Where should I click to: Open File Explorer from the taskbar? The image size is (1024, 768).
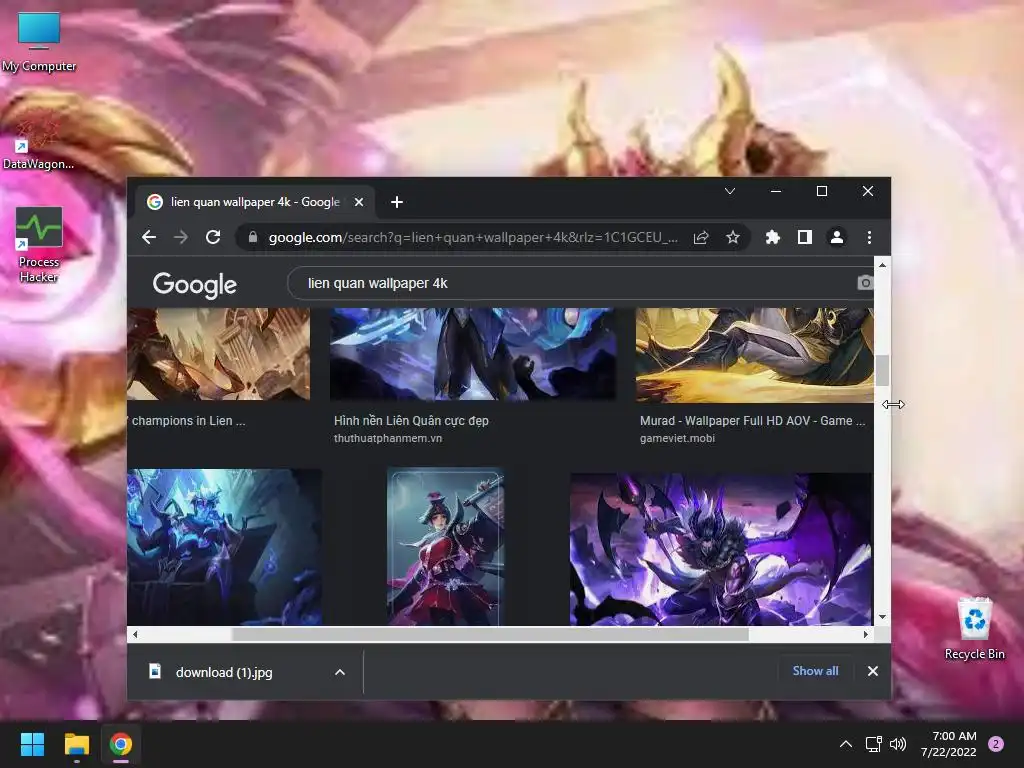pyautogui.click(x=76, y=744)
